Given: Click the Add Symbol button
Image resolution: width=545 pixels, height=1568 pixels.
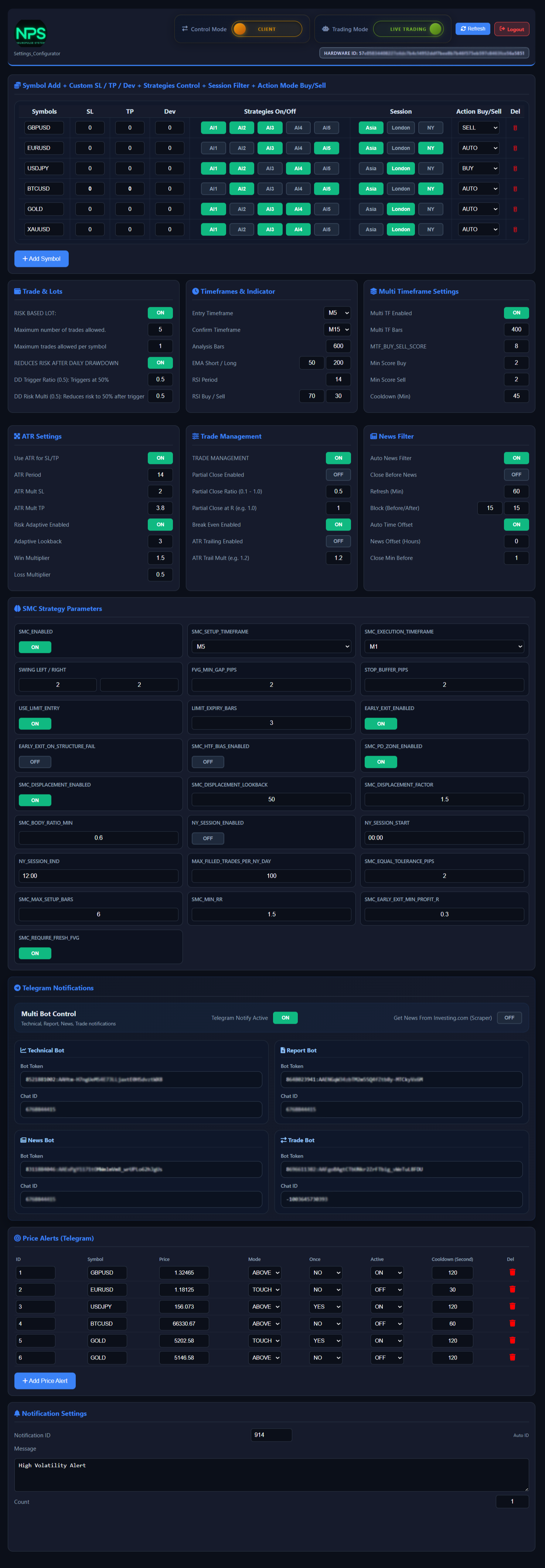Looking at the screenshot, I should [x=41, y=259].
